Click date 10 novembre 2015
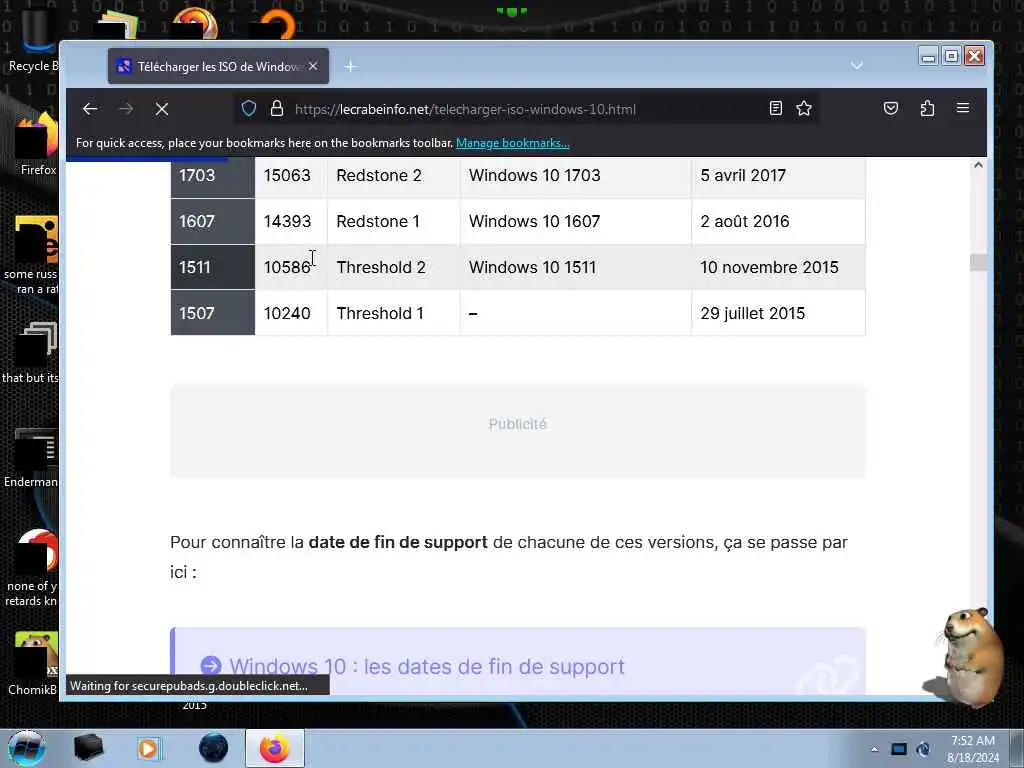This screenshot has height=768, width=1024. tap(769, 267)
